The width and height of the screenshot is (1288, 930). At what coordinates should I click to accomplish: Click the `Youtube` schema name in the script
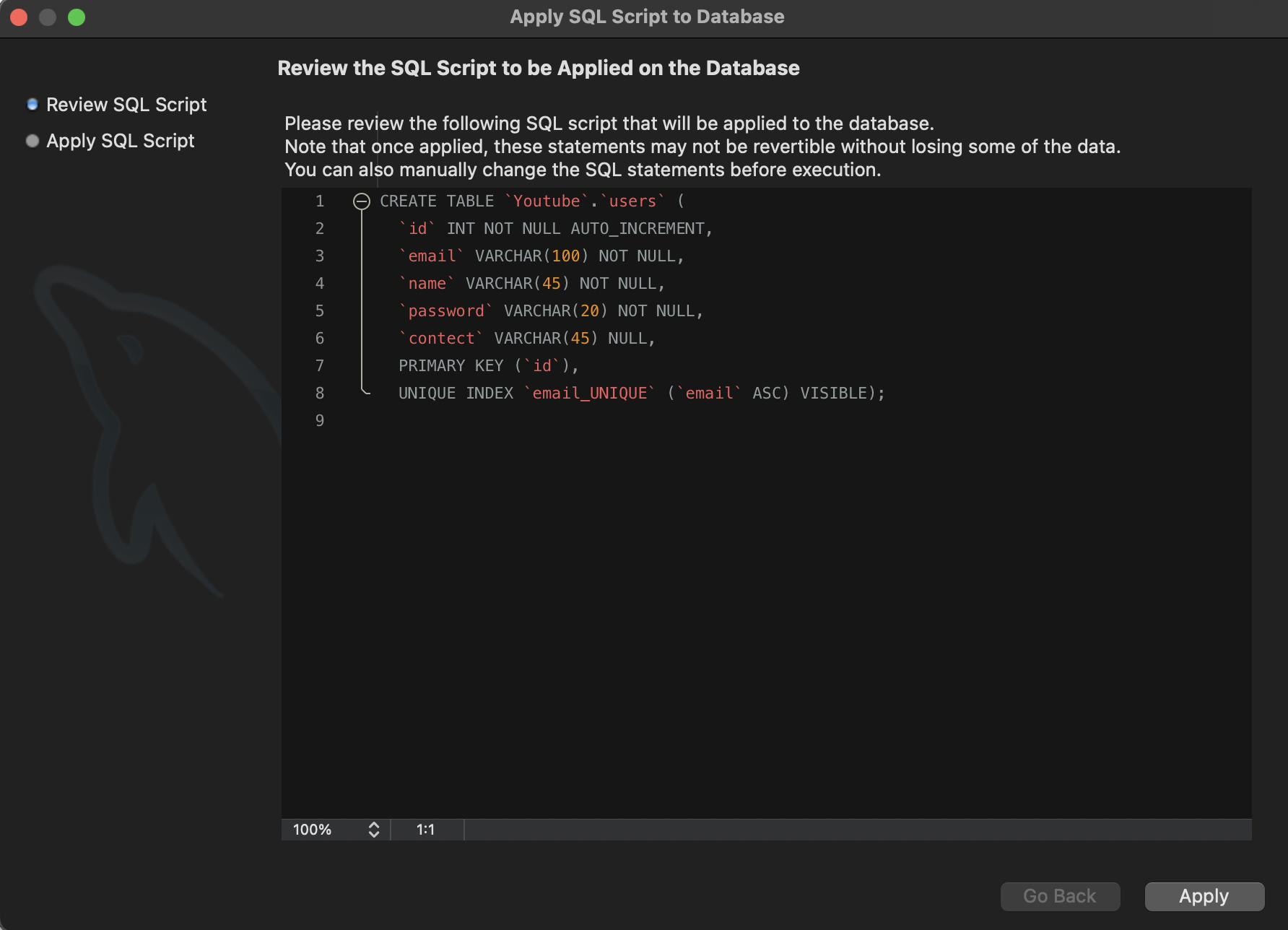(547, 201)
